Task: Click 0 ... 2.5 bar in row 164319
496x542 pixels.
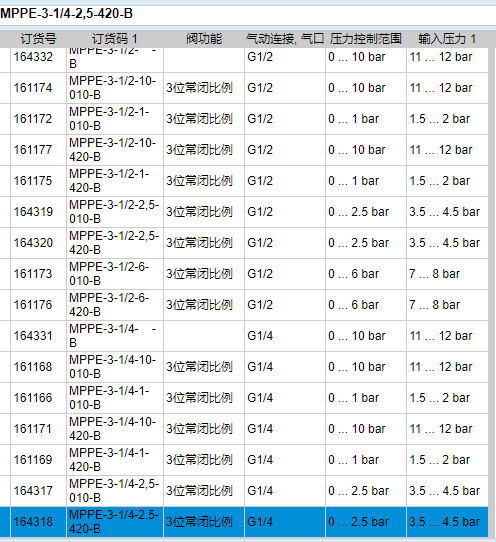Action: (x=358, y=212)
